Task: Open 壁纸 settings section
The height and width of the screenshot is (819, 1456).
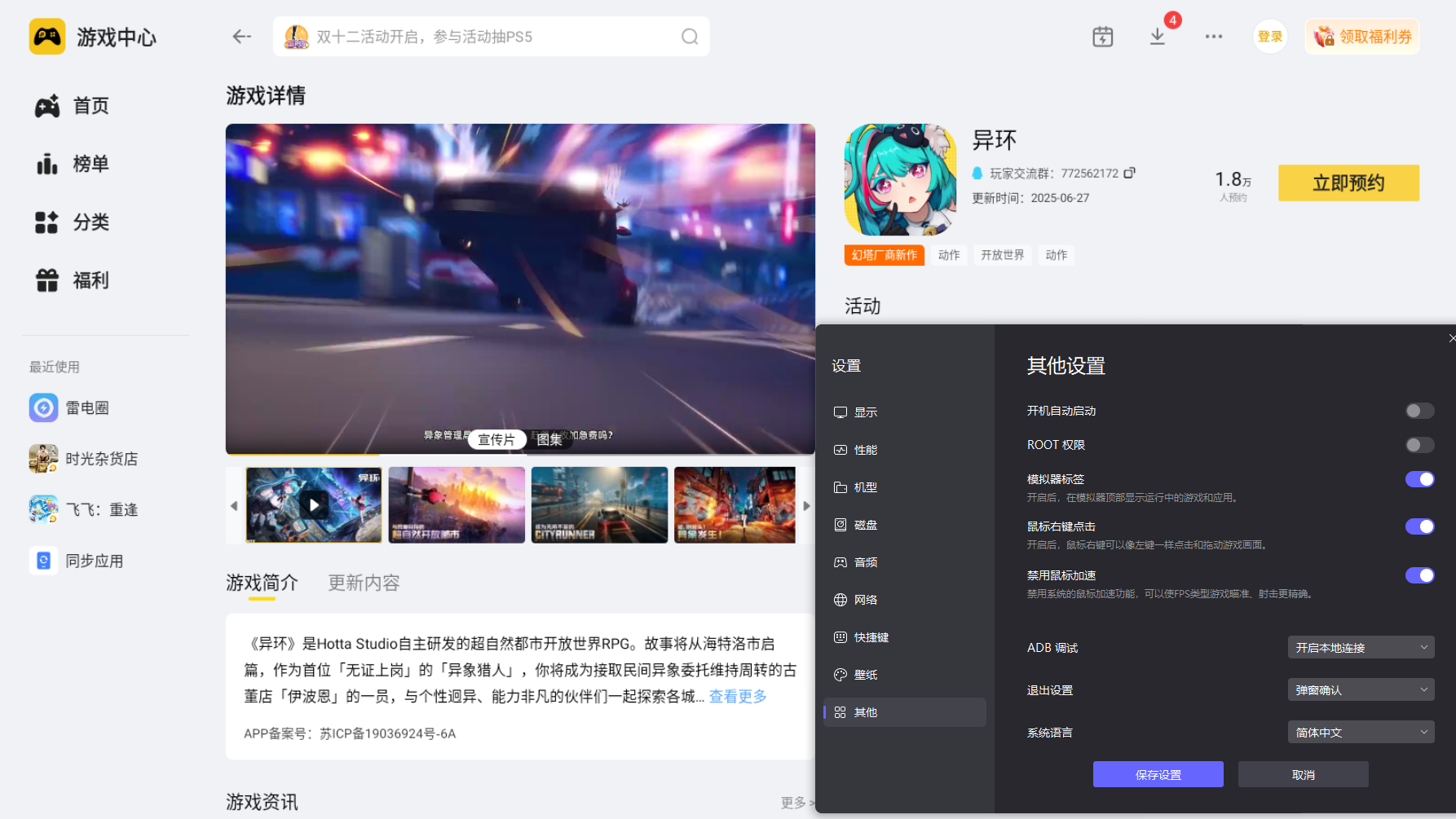Action: pyautogui.click(x=904, y=675)
